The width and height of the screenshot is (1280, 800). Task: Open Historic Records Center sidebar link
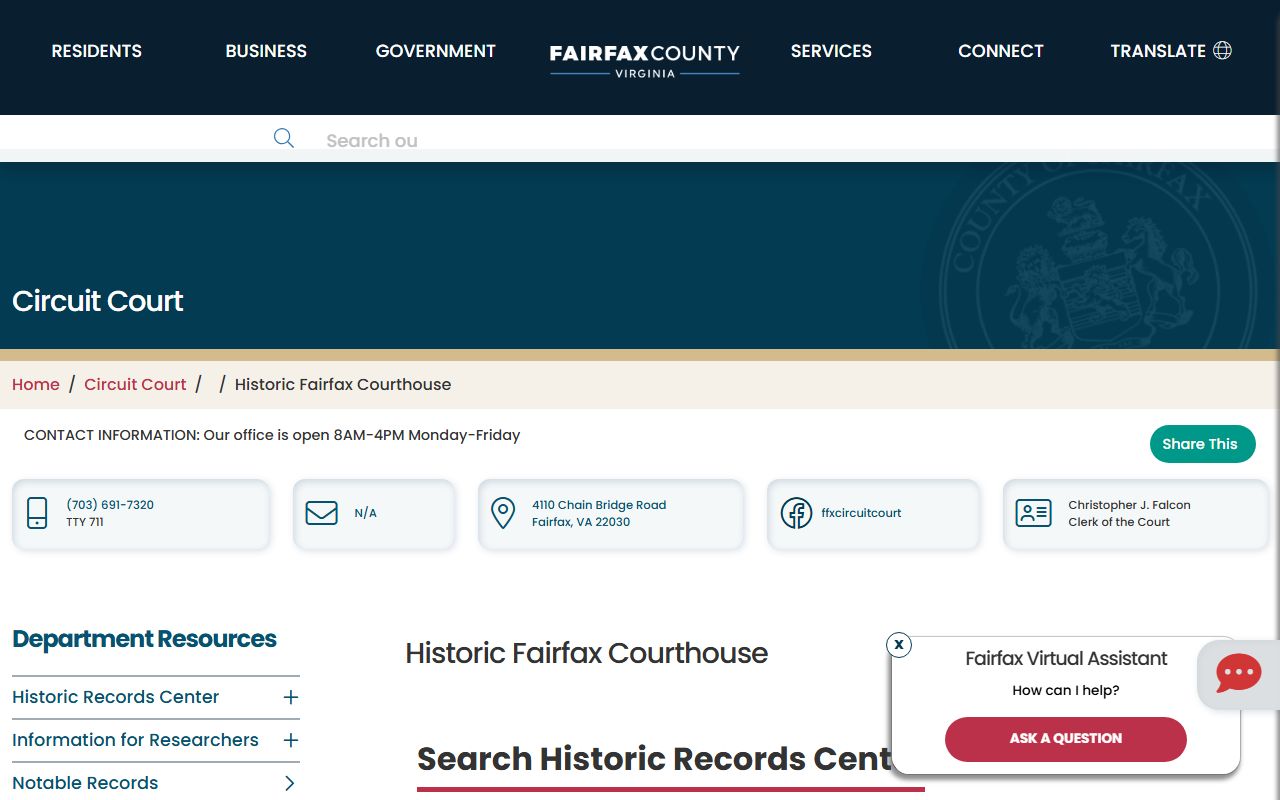(116, 697)
